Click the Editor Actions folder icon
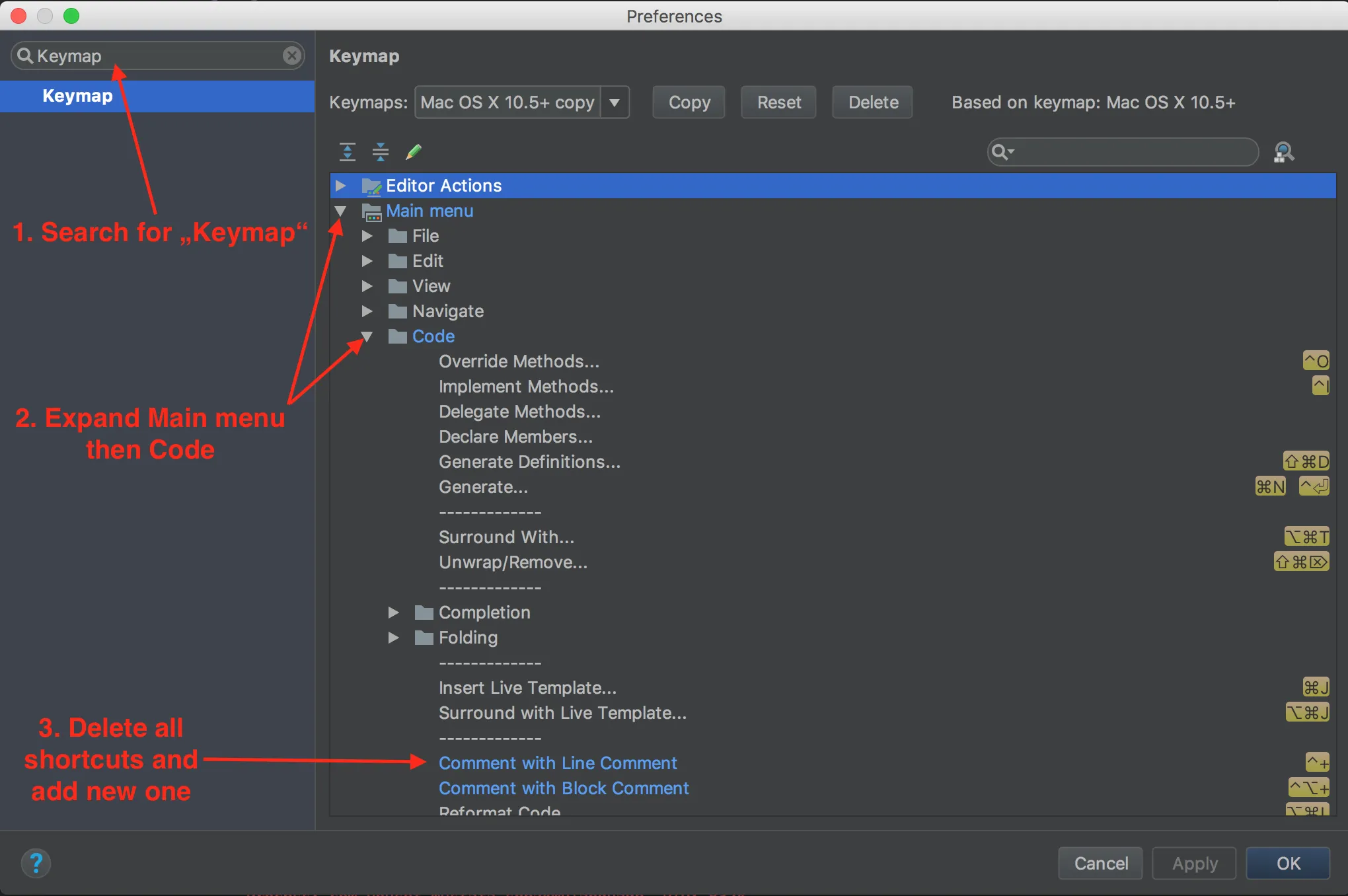Screen dimensions: 1348x896 coord(372,186)
